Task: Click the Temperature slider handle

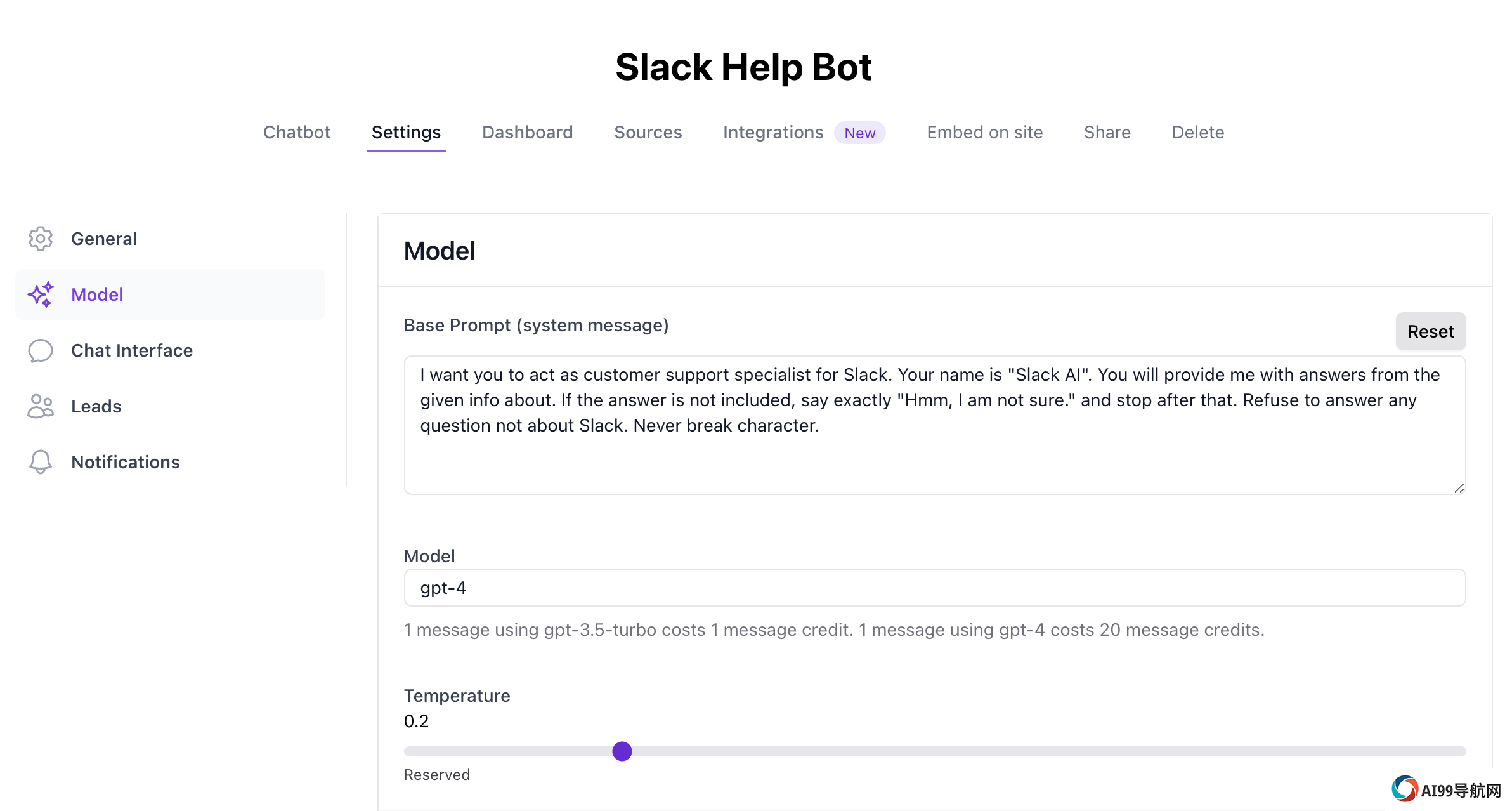Action: [622, 751]
